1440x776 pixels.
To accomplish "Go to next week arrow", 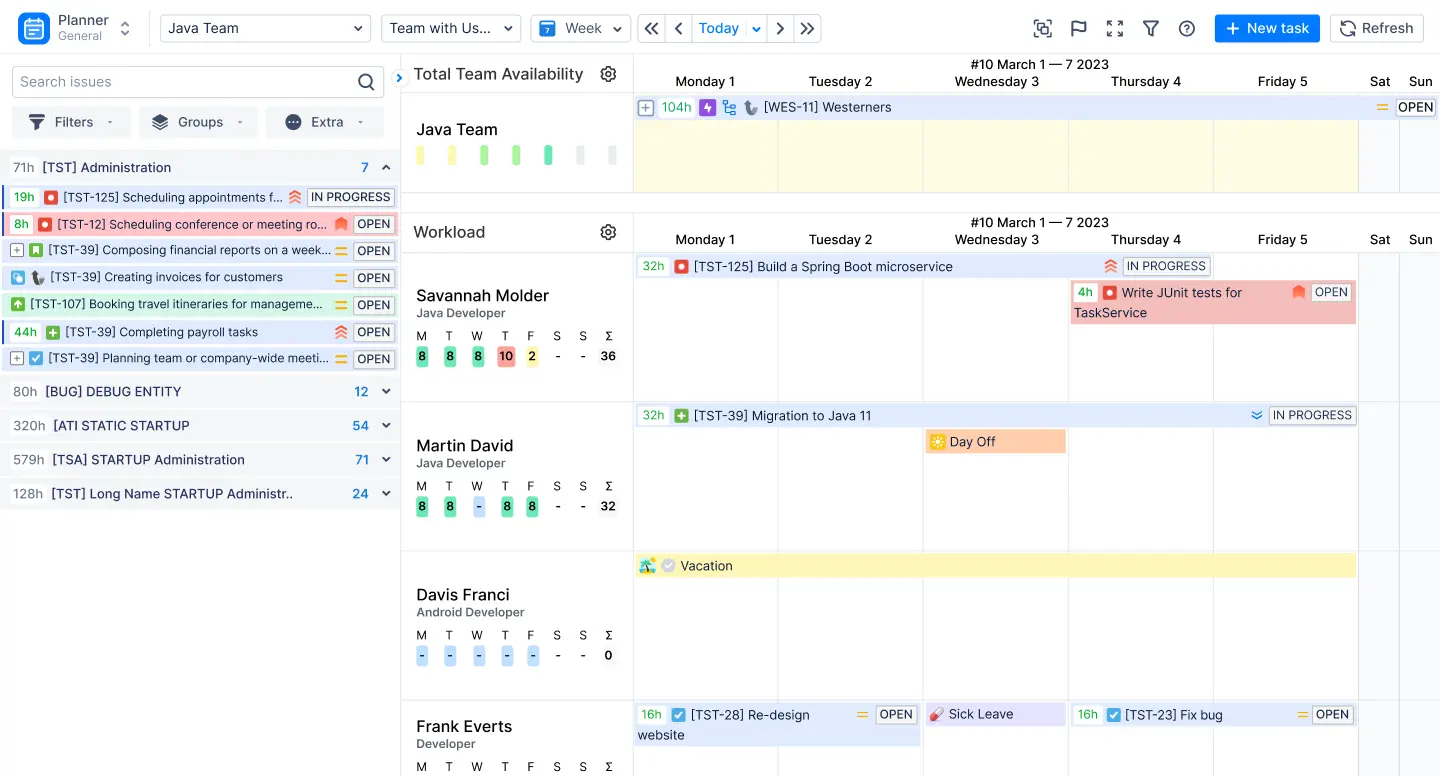I will click(780, 28).
